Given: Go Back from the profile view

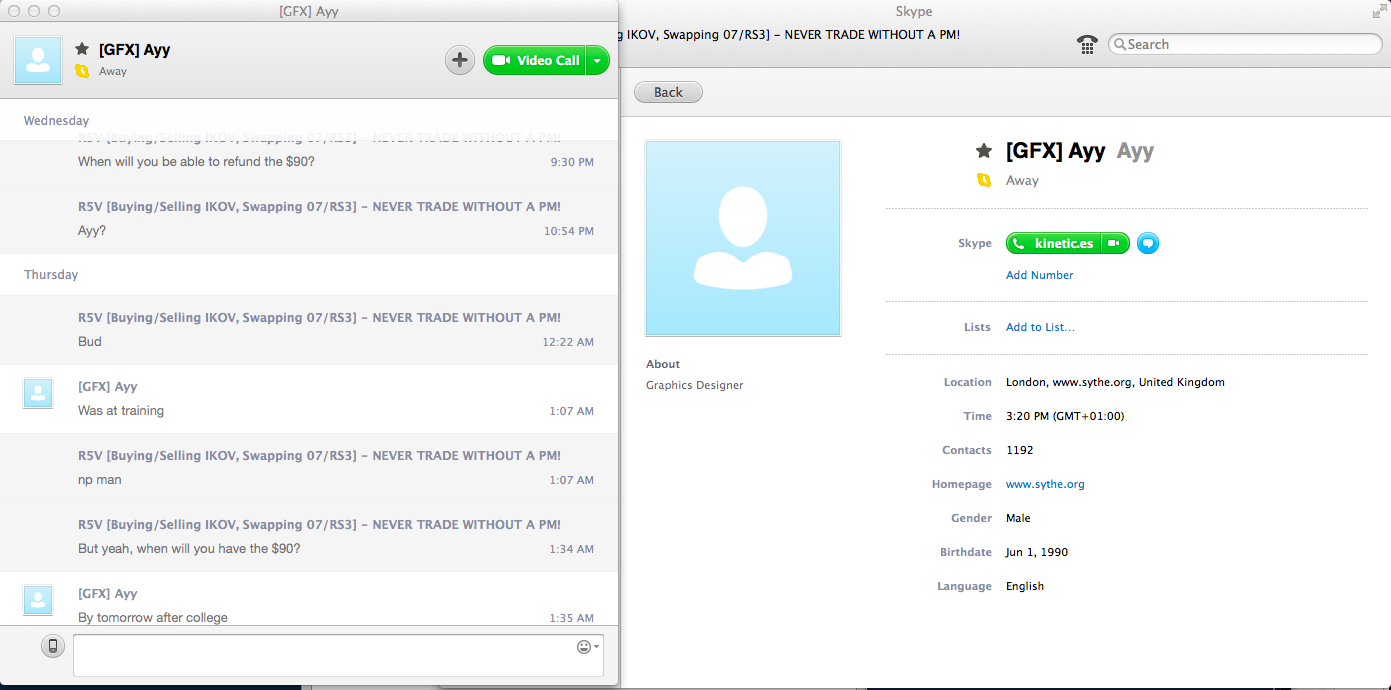Looking at the screenshot, I should point(668,92).
